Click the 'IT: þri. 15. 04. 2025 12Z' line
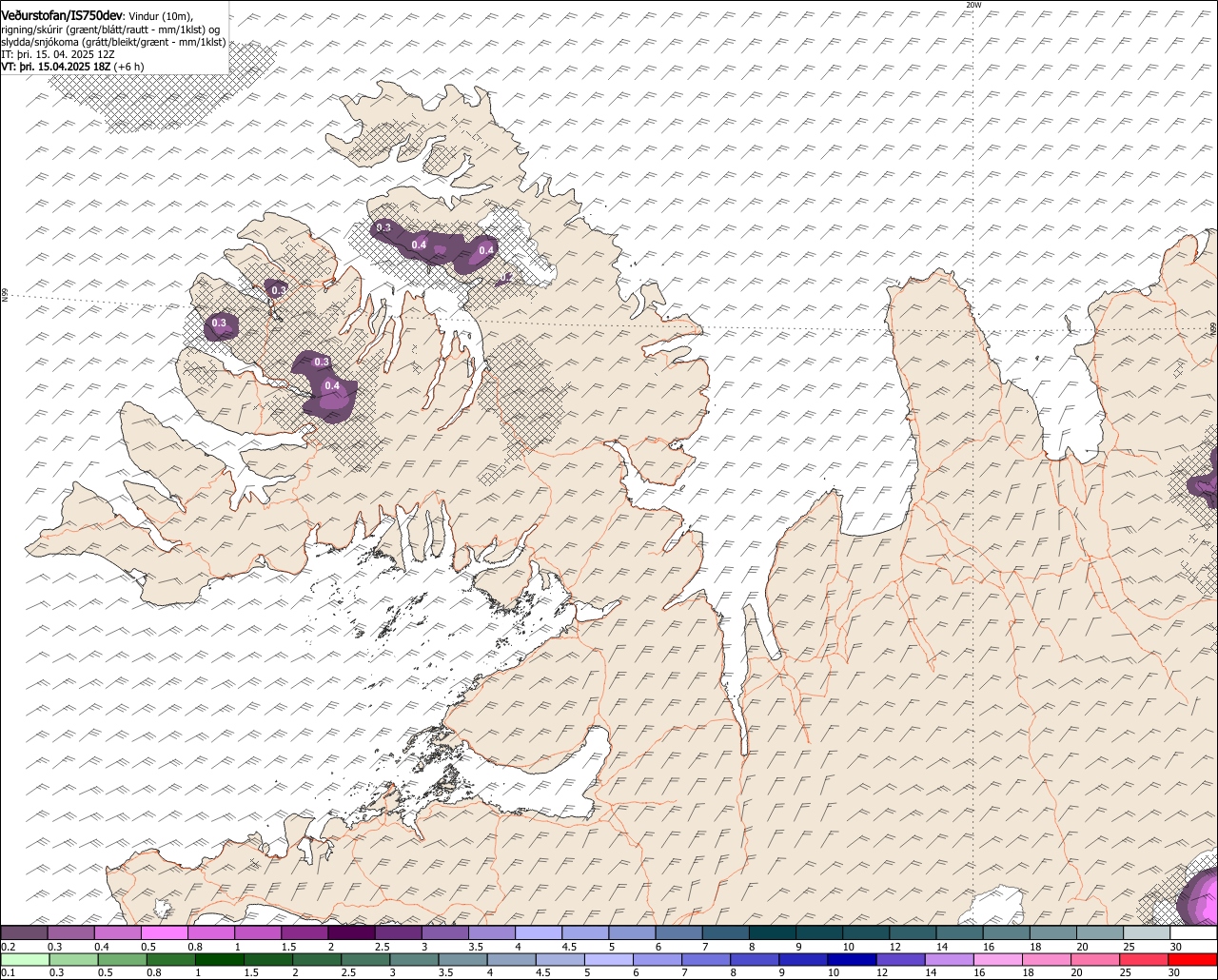The image size is (1218, 980). tap(59, 54)
